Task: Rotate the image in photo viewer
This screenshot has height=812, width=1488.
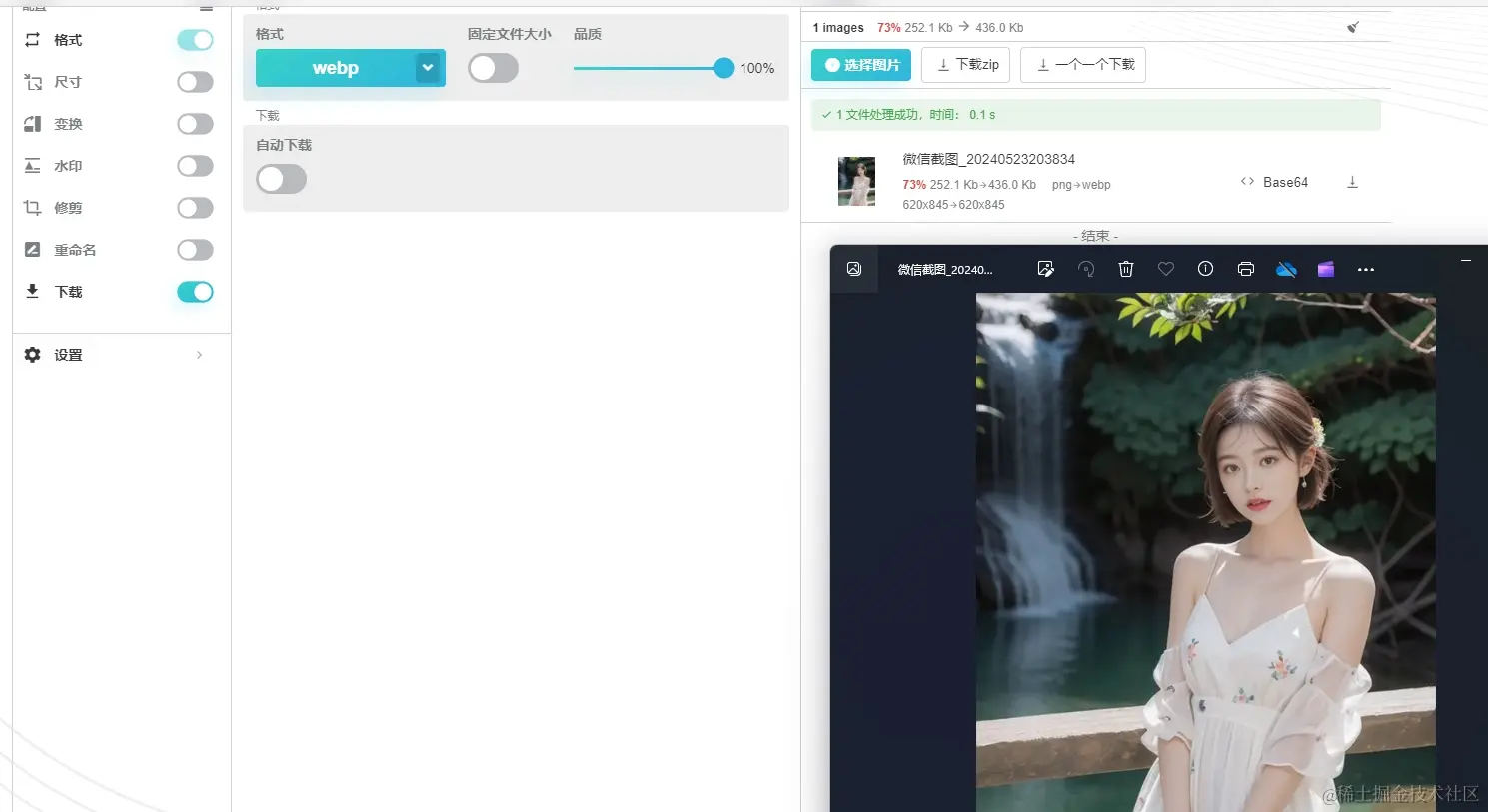Action: click(1086, 269)
